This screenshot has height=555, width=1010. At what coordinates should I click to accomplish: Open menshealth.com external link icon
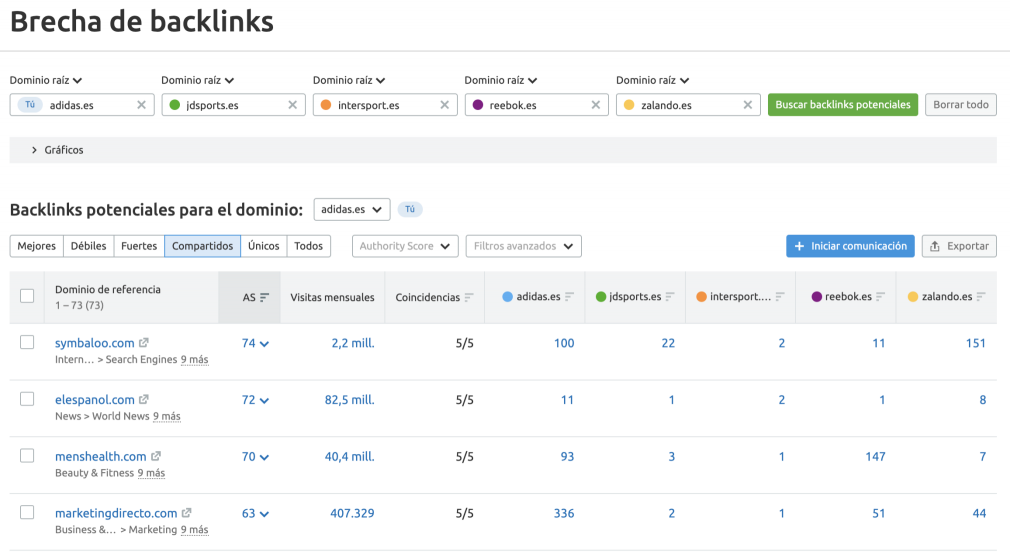[x=156, y=456]
